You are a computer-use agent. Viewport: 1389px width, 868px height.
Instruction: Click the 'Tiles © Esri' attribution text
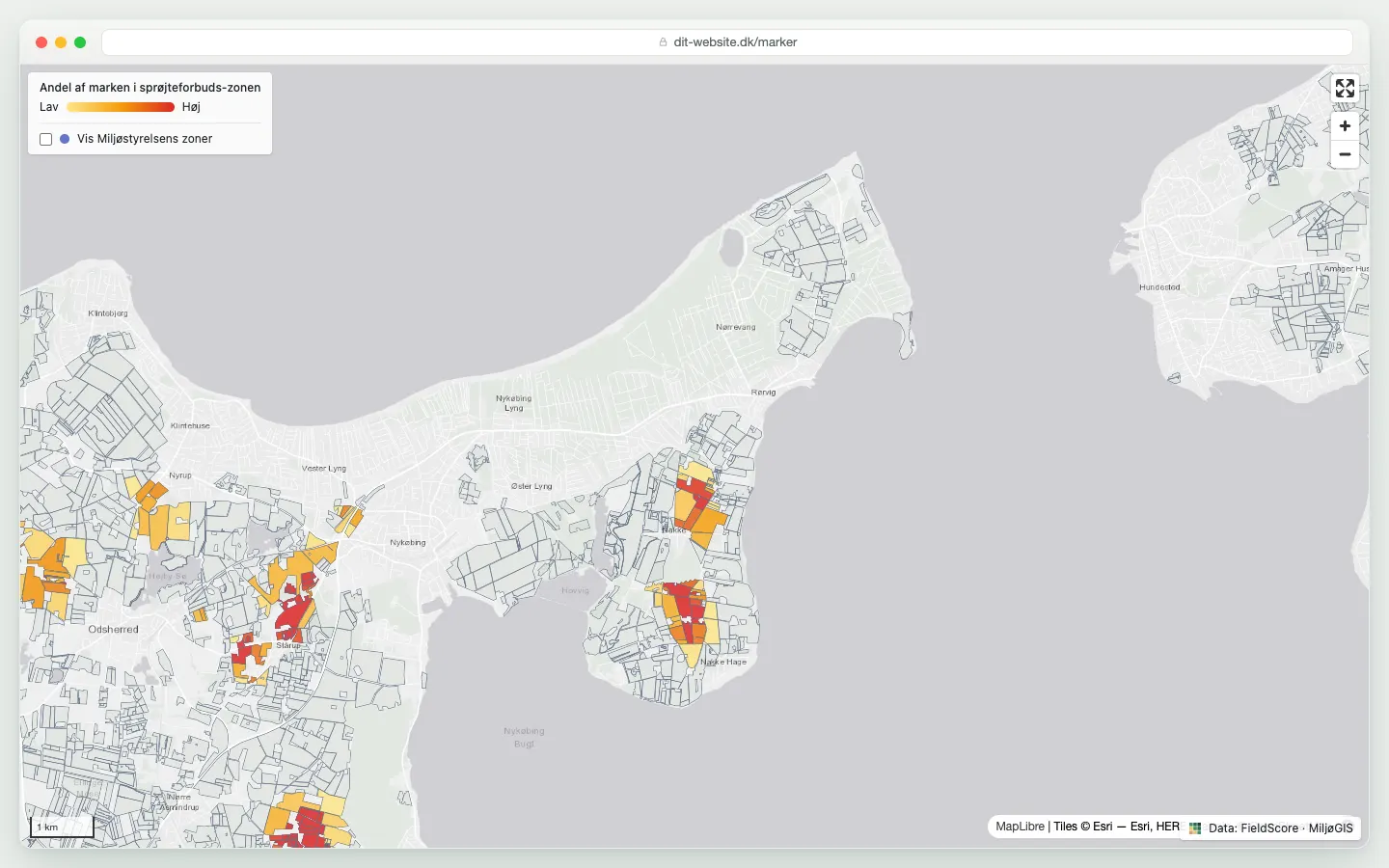click(1083, 827)
